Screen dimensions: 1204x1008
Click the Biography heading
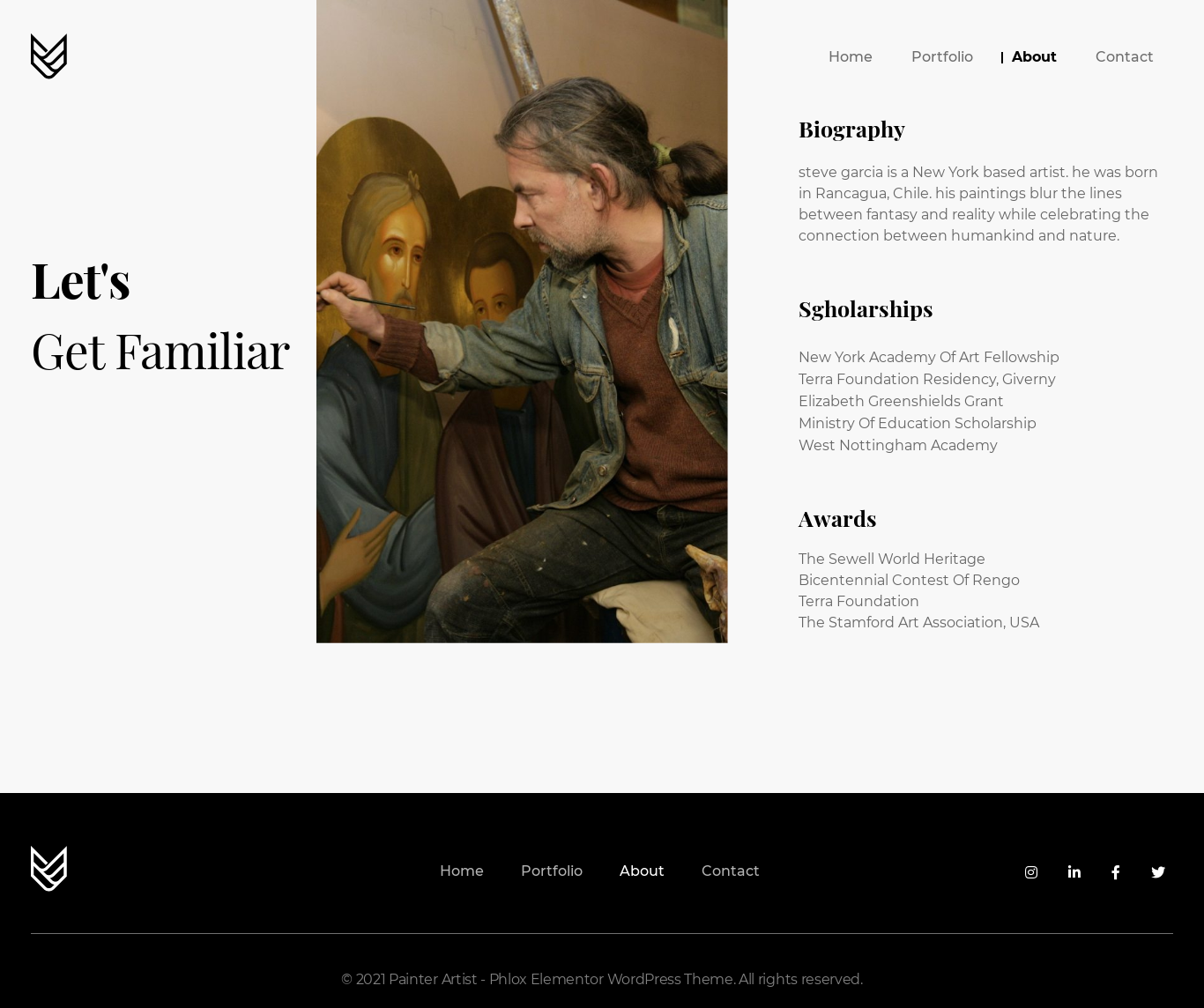[x=851, y=129]
